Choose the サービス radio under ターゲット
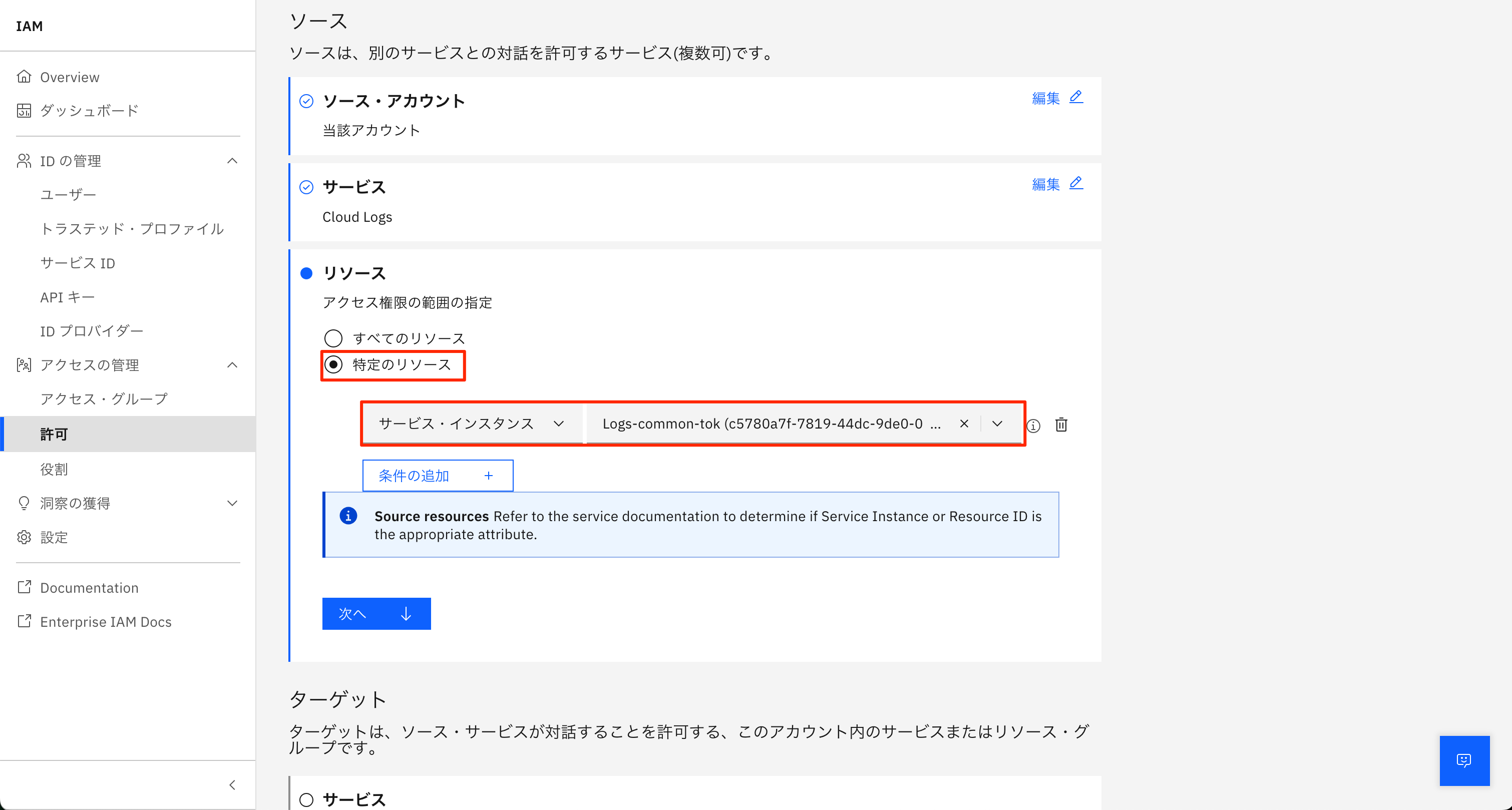 pyautogui.click(x=306, y=799)
